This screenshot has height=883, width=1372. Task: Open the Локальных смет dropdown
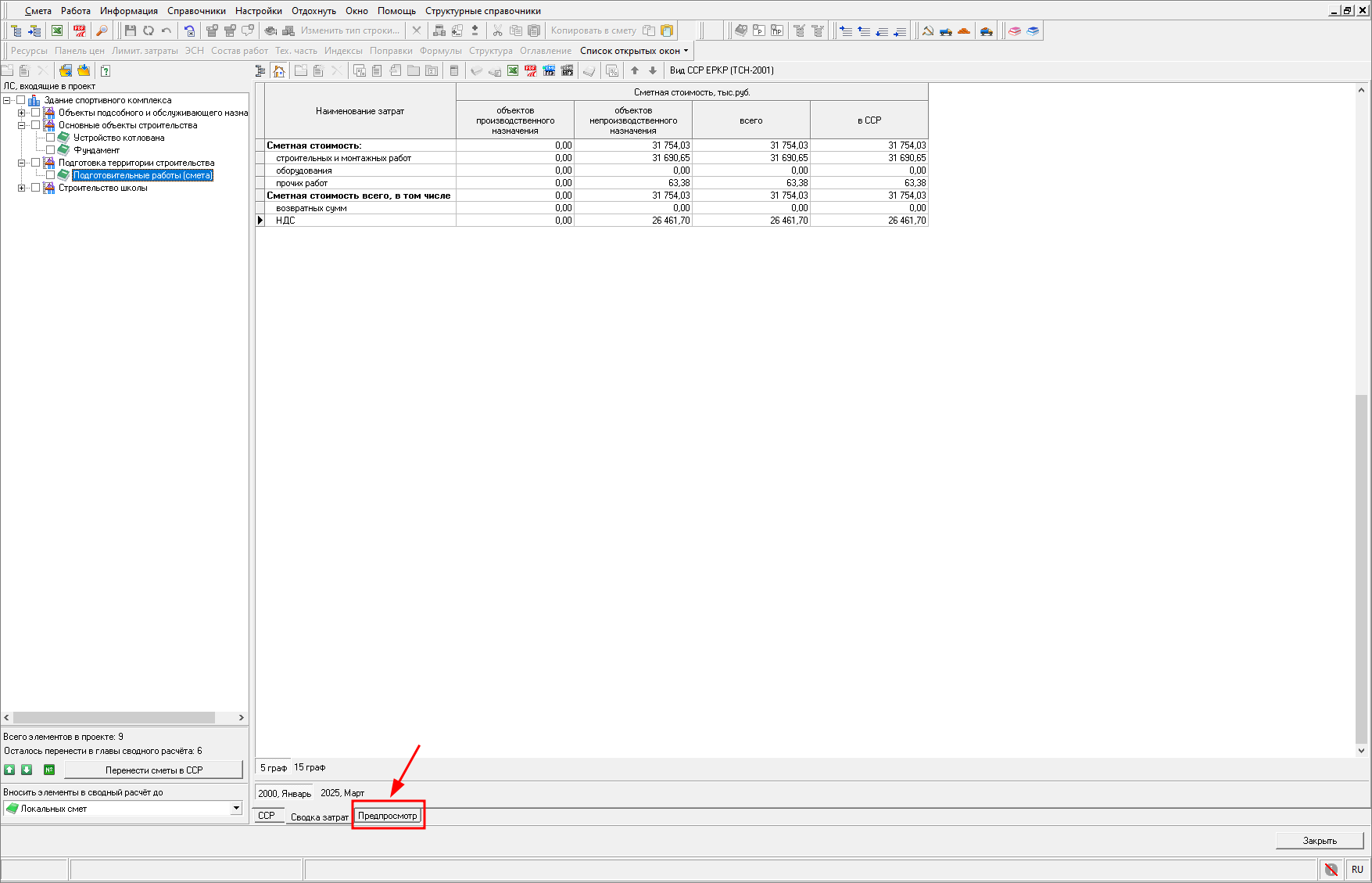point(236,808)
